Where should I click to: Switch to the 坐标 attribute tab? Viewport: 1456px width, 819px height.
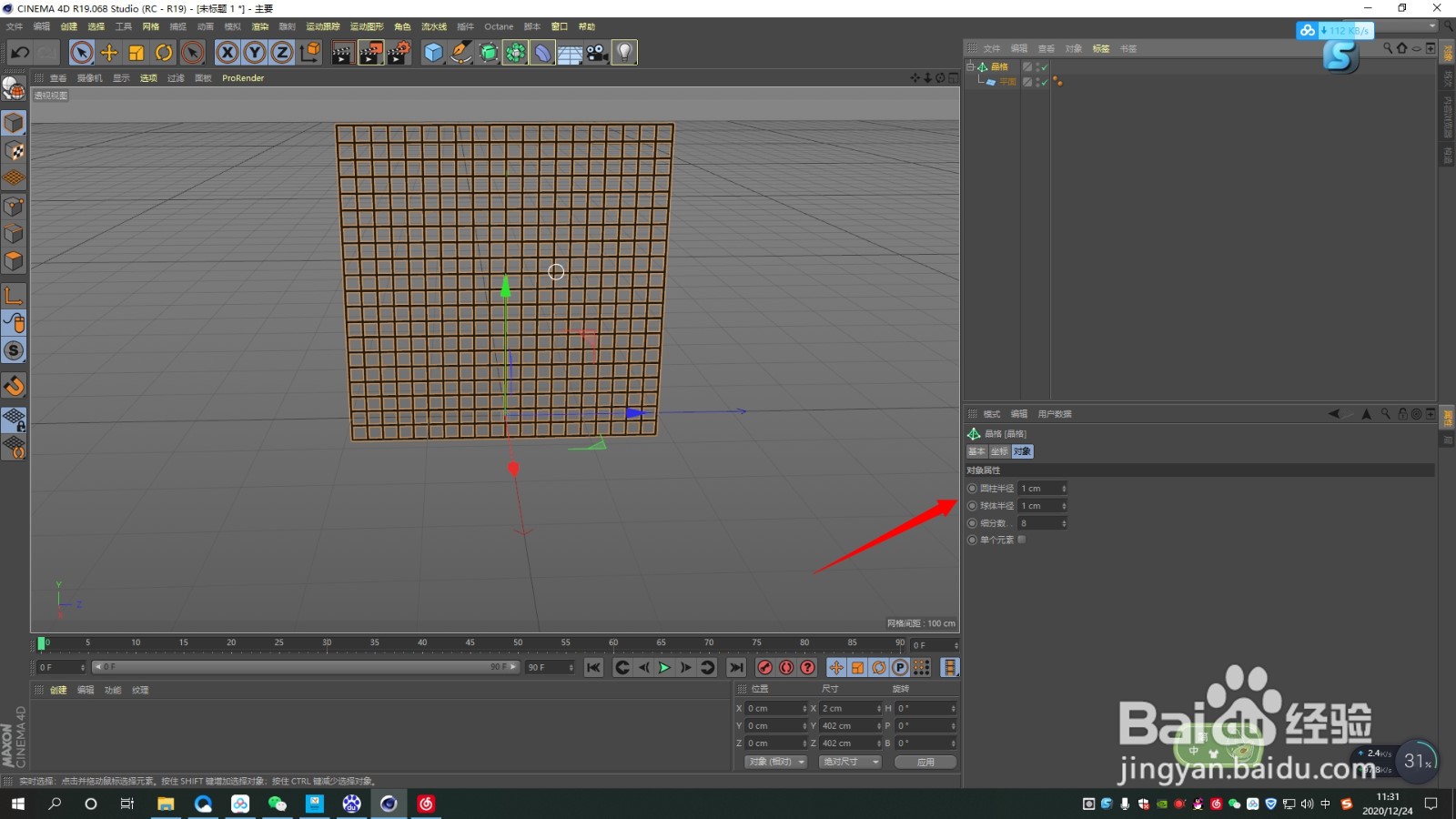pyautogui.click(x=999, y=451)
